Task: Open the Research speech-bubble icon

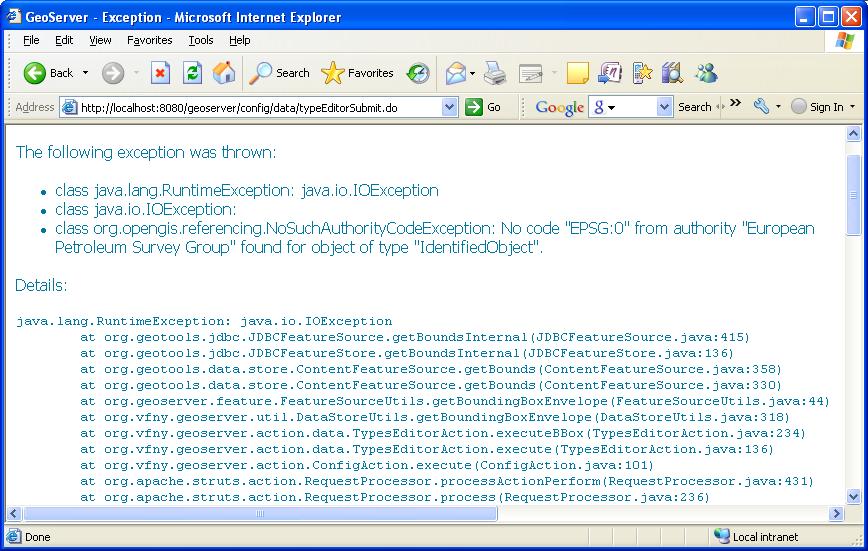Action: [x=610, y=73]
